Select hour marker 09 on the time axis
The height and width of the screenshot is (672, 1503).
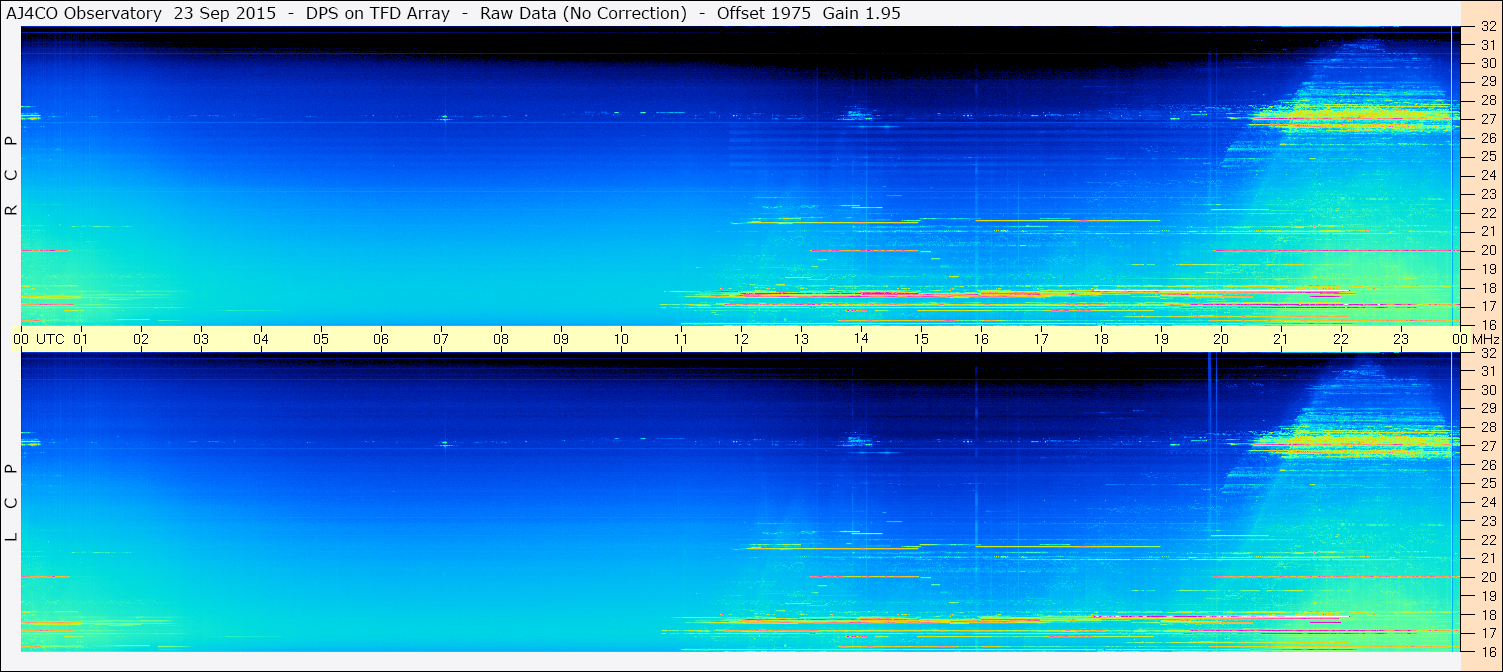(x=561, y=339)
